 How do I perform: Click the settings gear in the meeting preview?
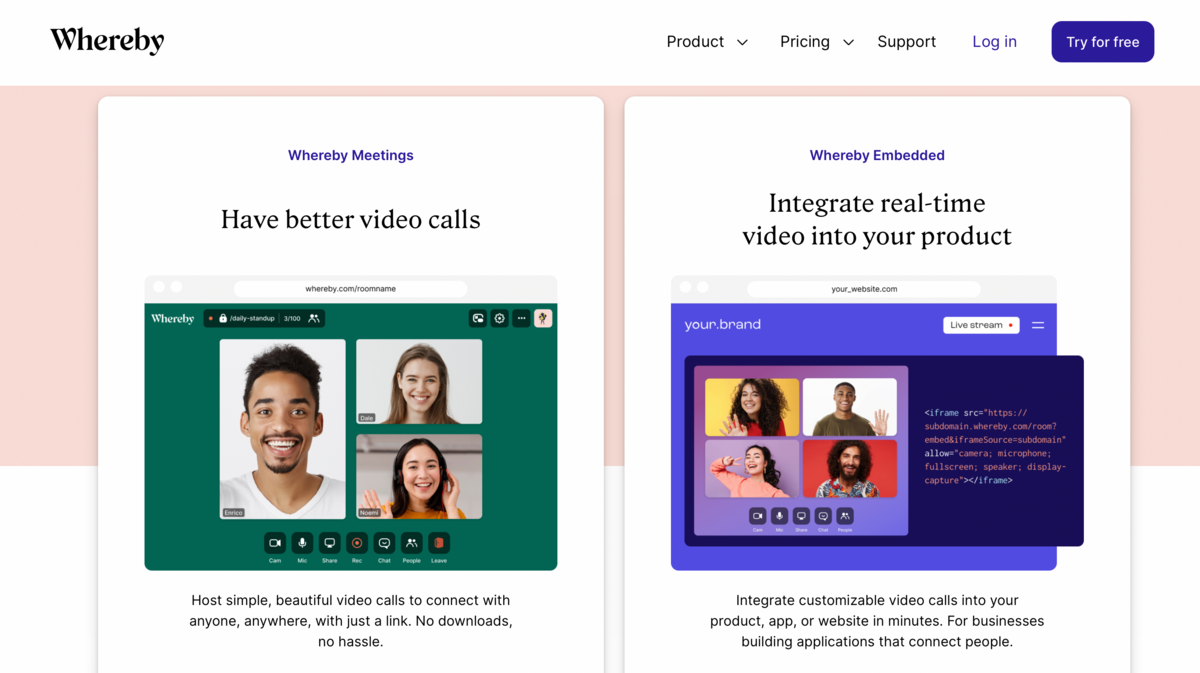pyautogui.click(x=500, y=318)
